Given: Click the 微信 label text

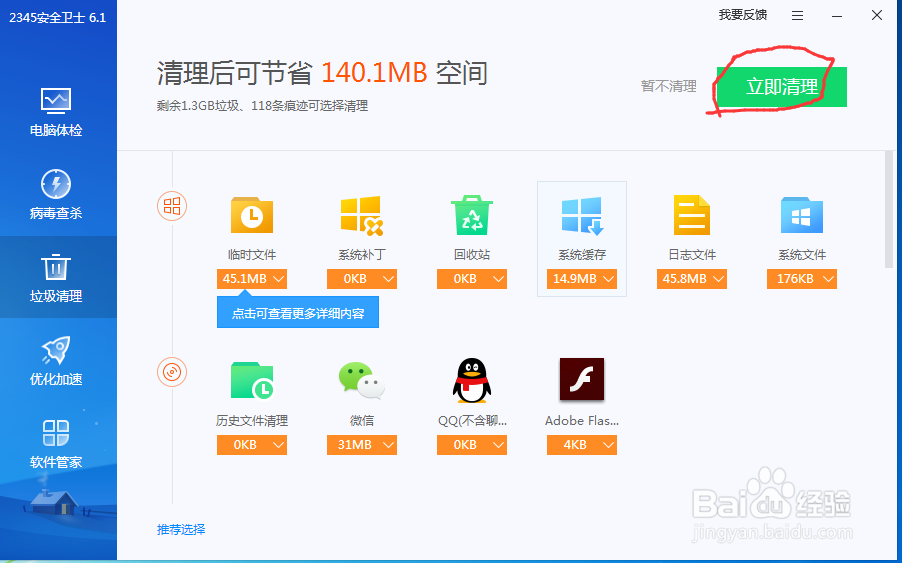Looking at the screenshot, I should pyautogui.click(x=361, y=421).
